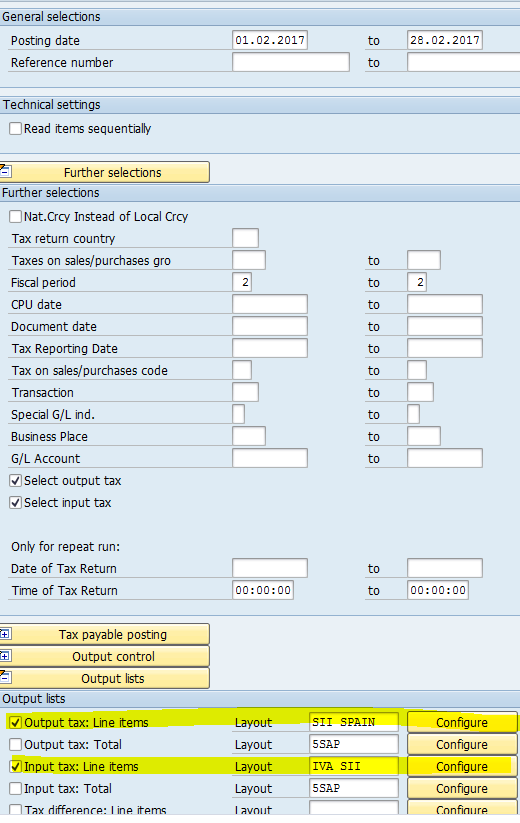Focus CPU date from field
Screen dimensions: 520x823
point(270,304)
